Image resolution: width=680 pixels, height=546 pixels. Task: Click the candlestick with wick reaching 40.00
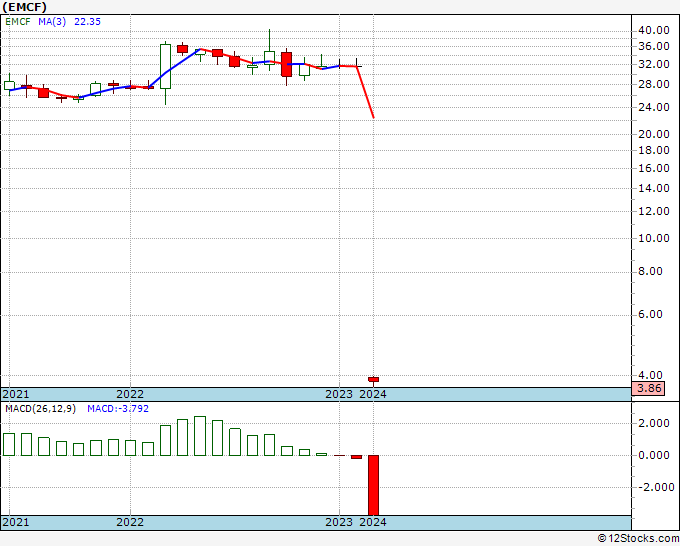(269, 50)
